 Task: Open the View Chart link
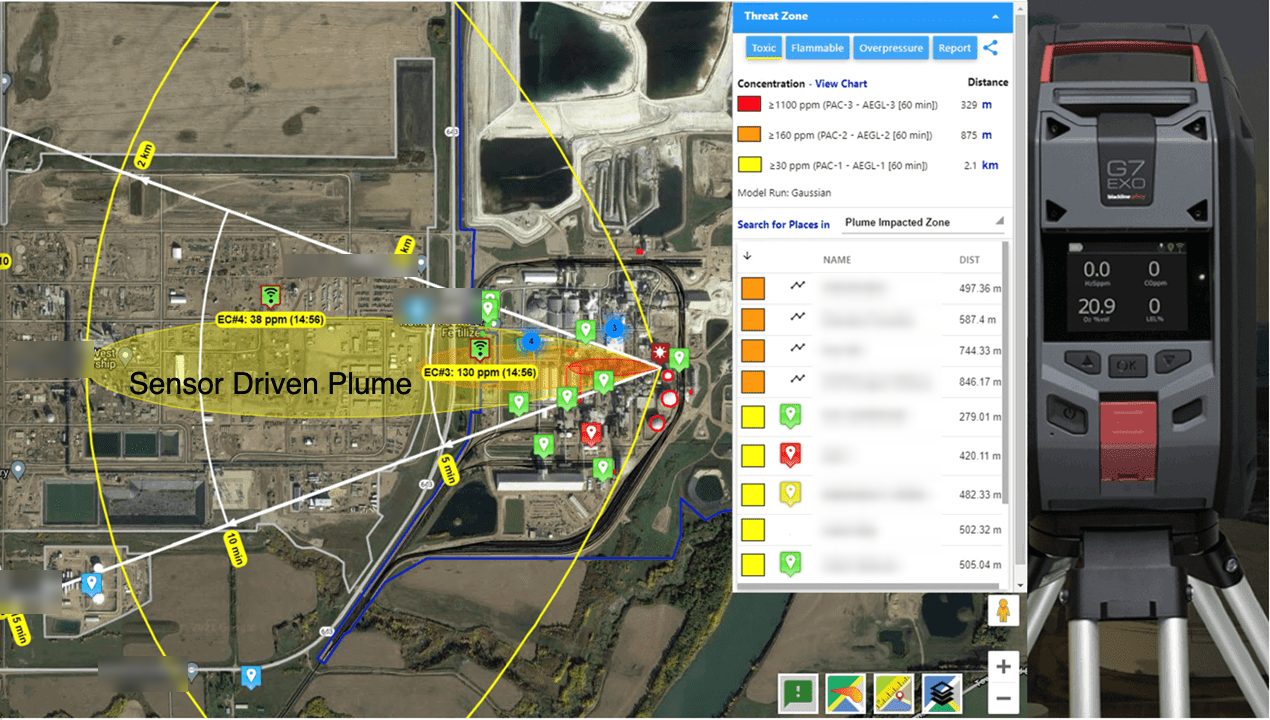pos(841,84)
